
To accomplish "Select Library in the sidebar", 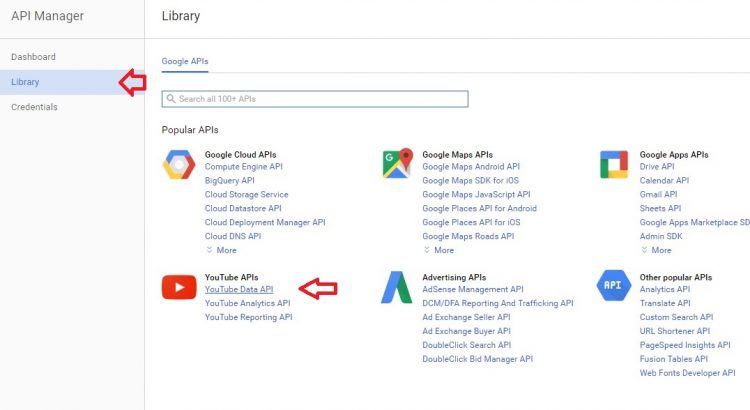I will 25,82.
